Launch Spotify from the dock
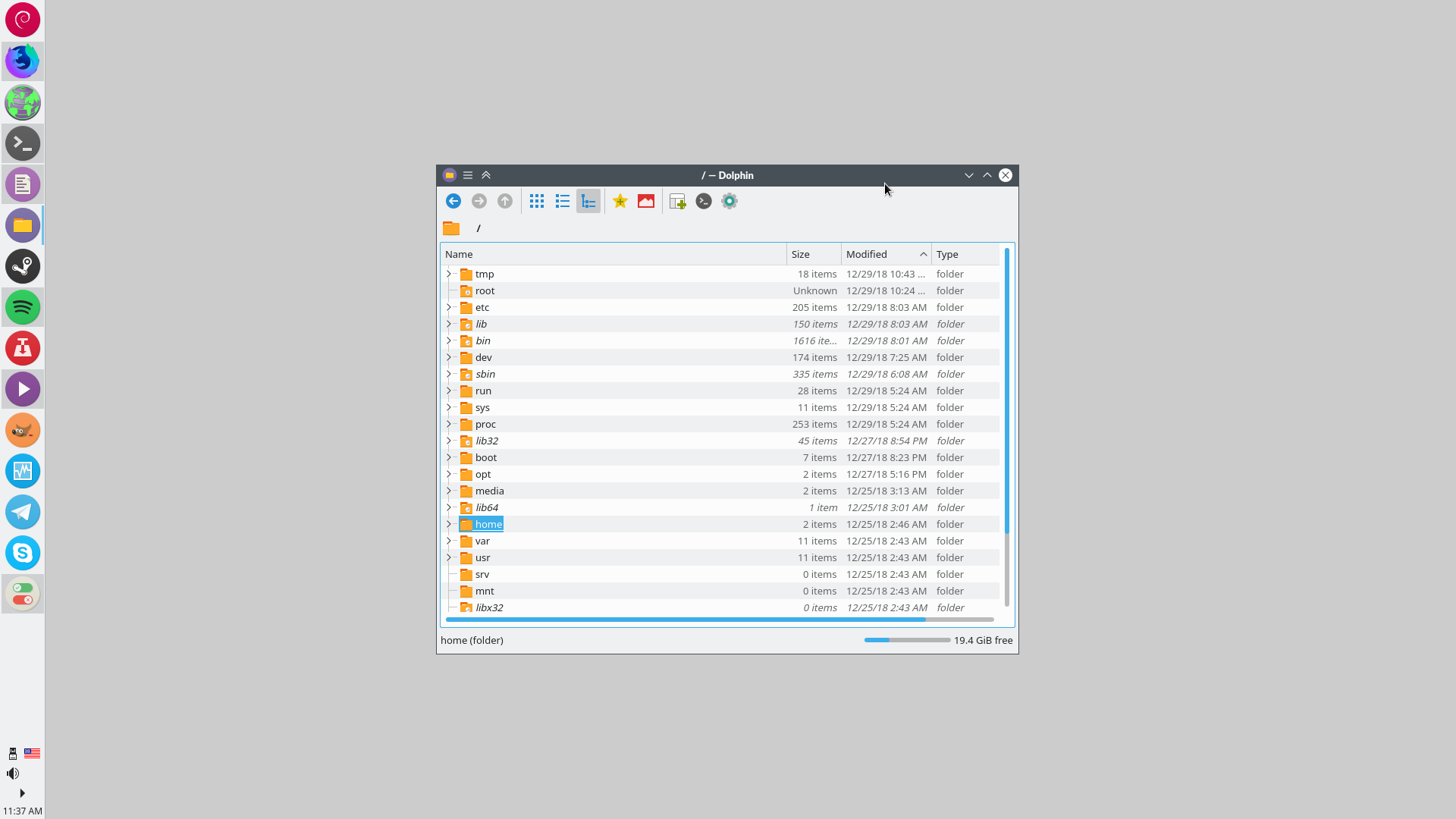Screen dimensions: 1456x819 (23, 307)
